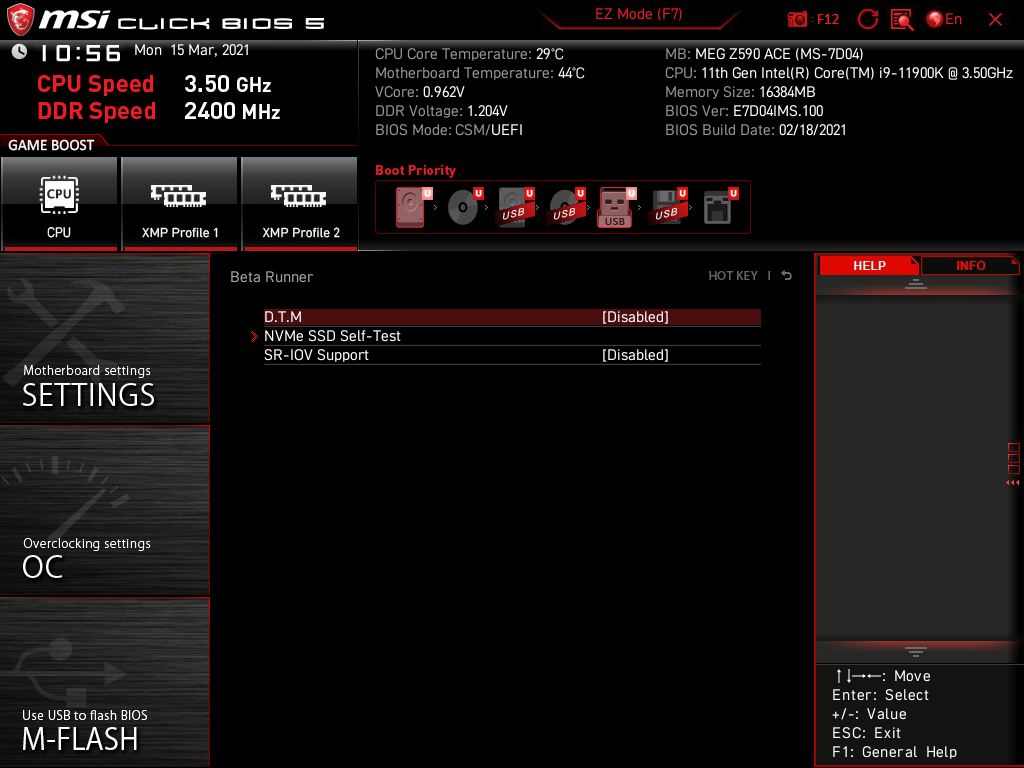
Task: Enable XMP Profile 1
Action: tap(180, 203)
